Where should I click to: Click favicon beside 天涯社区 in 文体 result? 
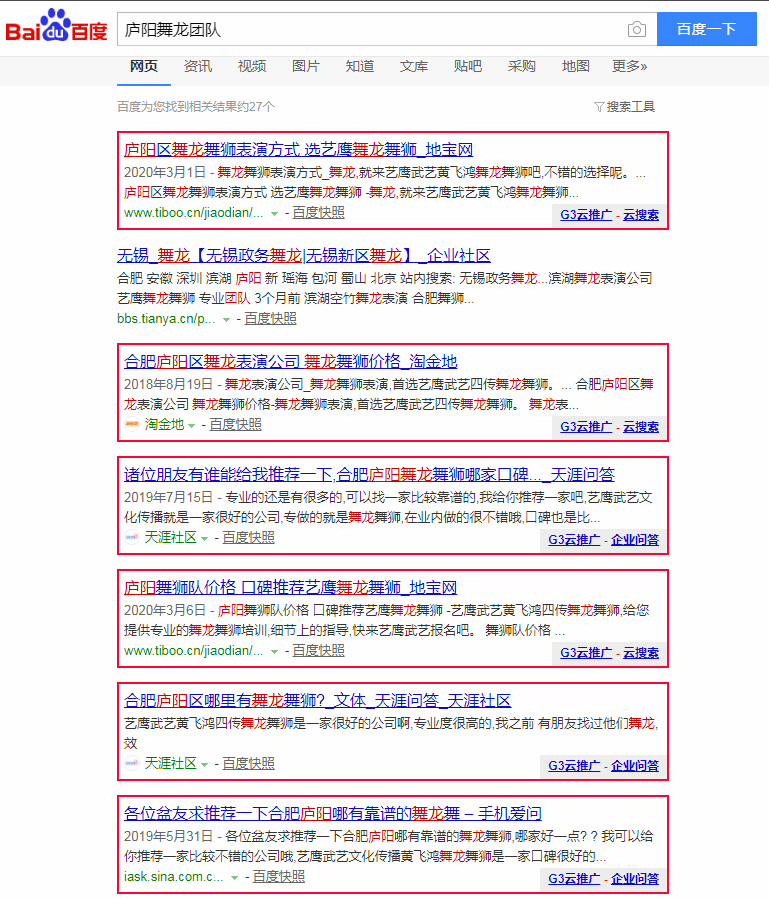pyautogui.click(x=132, y=764)
